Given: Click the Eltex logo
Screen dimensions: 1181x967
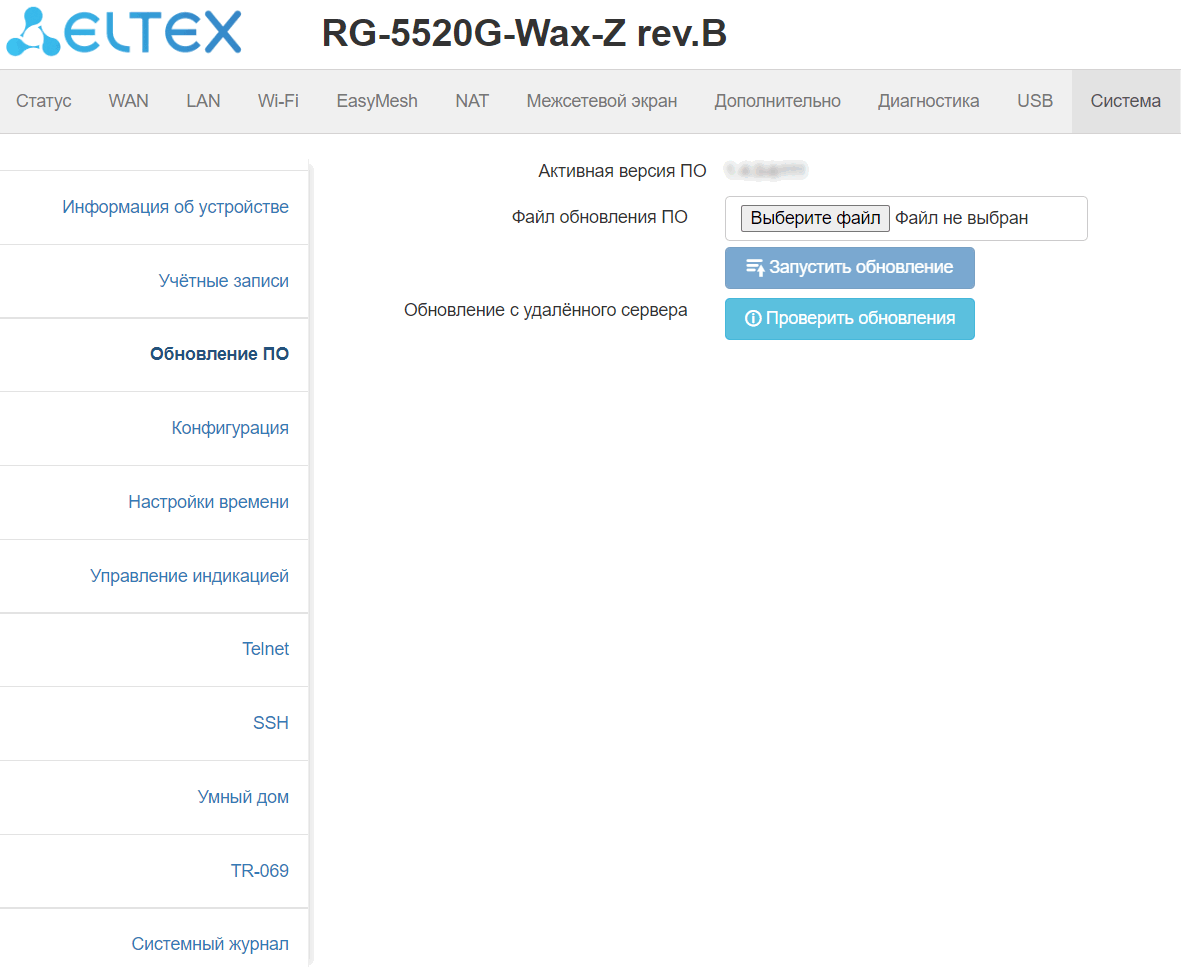Looking at the screenshot, I should coord(124,32).
